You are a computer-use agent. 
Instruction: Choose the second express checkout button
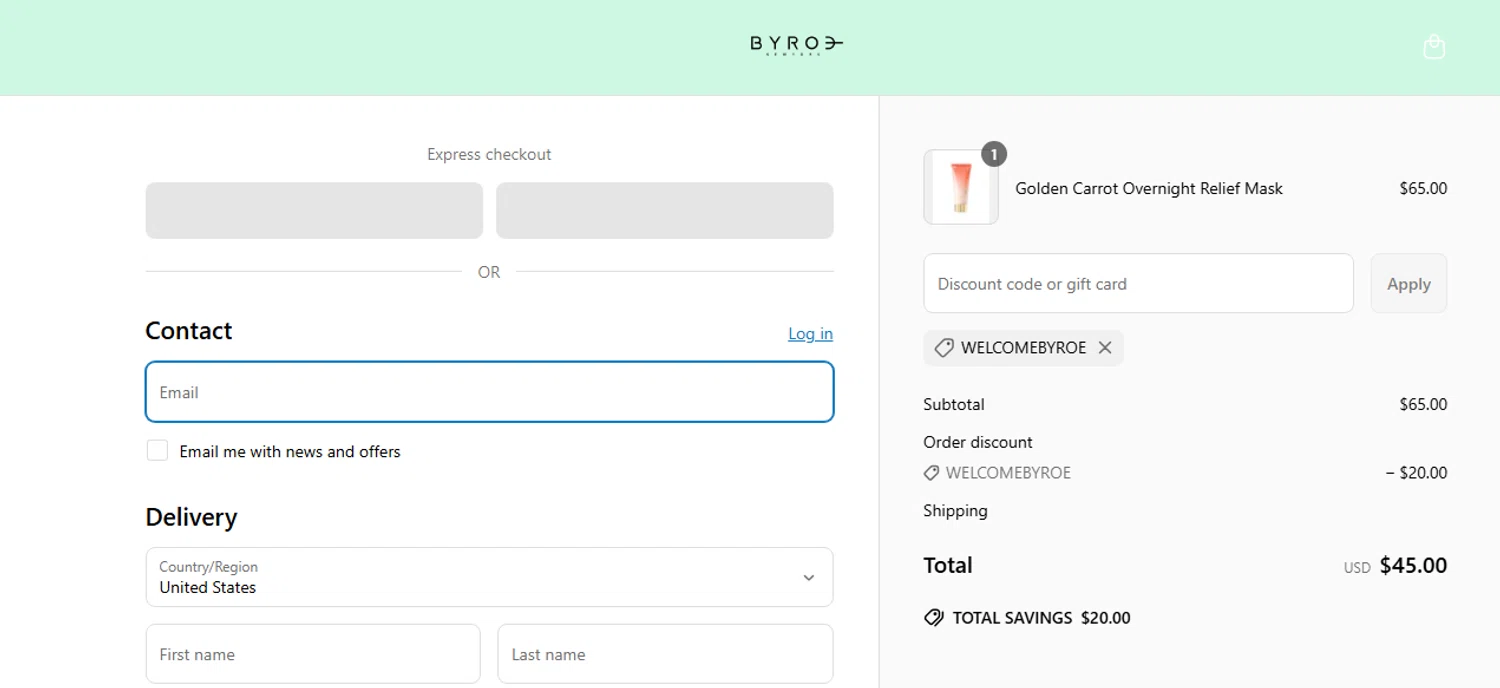click(665, 210)
